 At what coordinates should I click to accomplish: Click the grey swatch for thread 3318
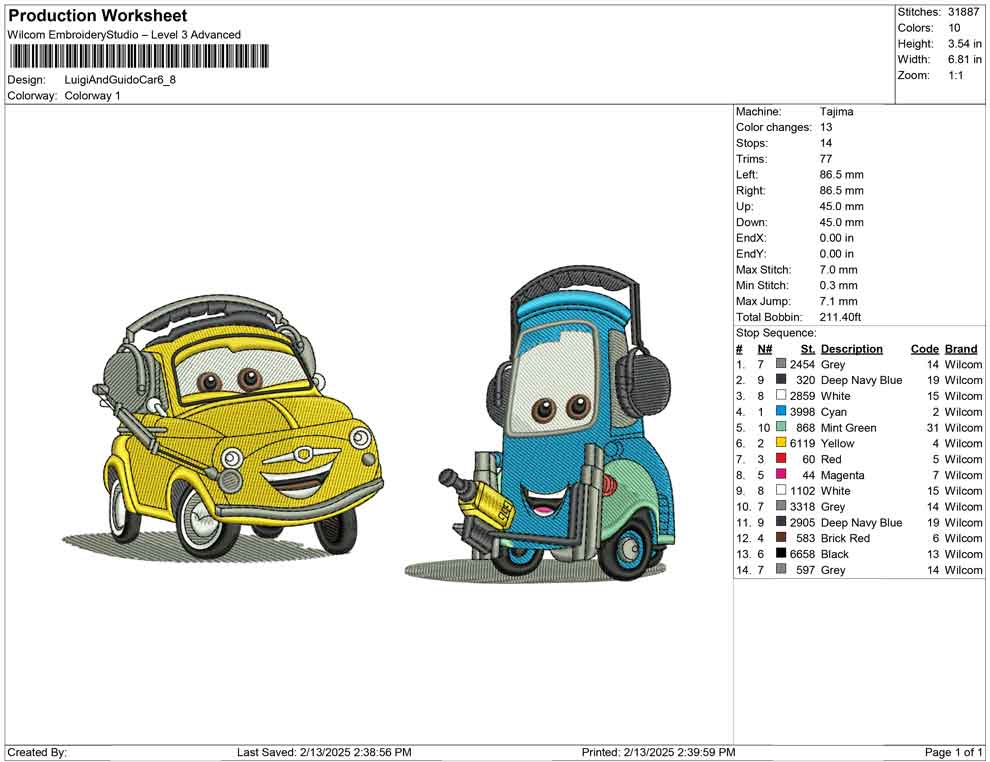(781, 506)
